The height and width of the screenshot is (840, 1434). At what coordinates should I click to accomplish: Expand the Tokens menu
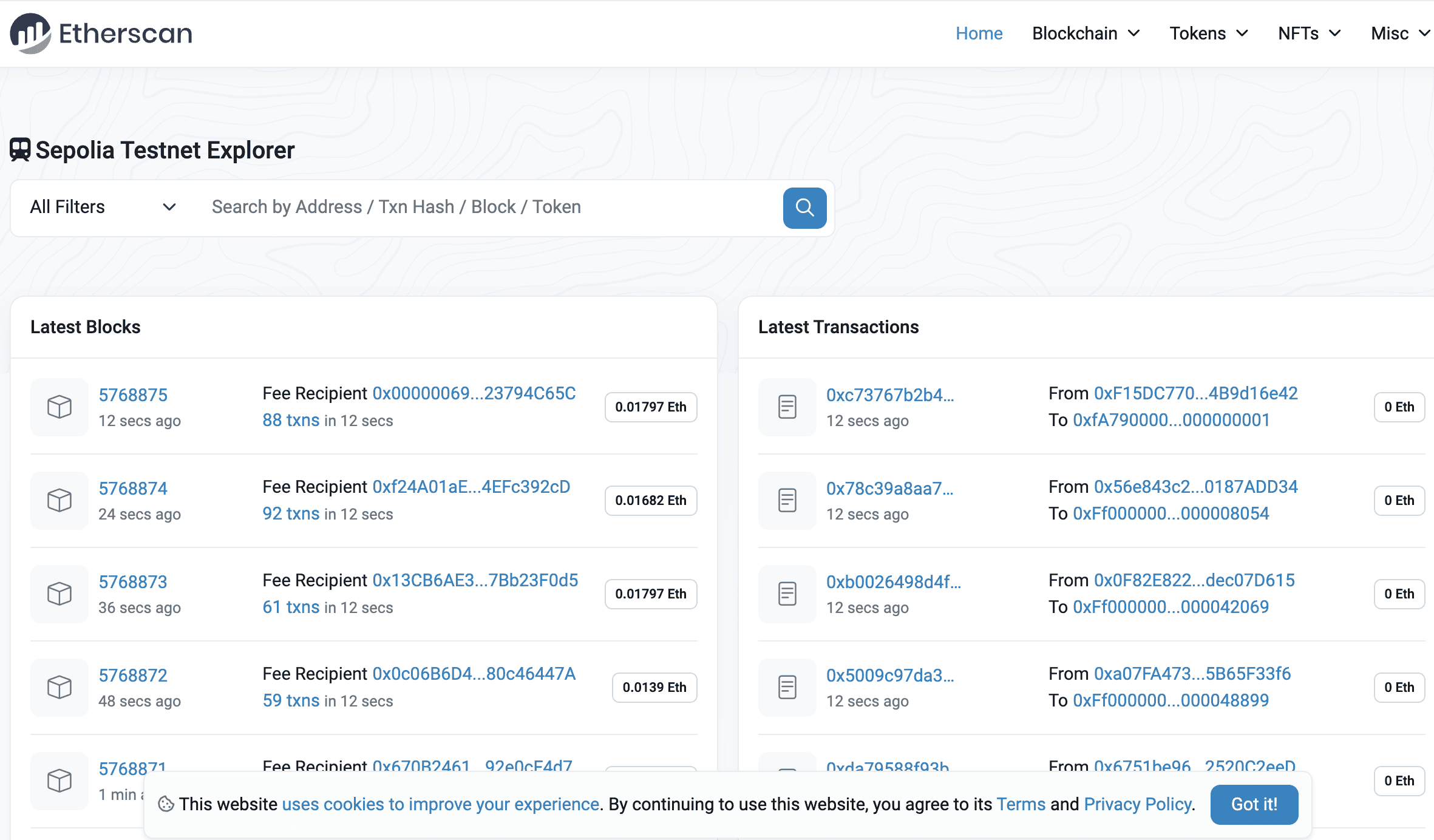click(1209, 33)
